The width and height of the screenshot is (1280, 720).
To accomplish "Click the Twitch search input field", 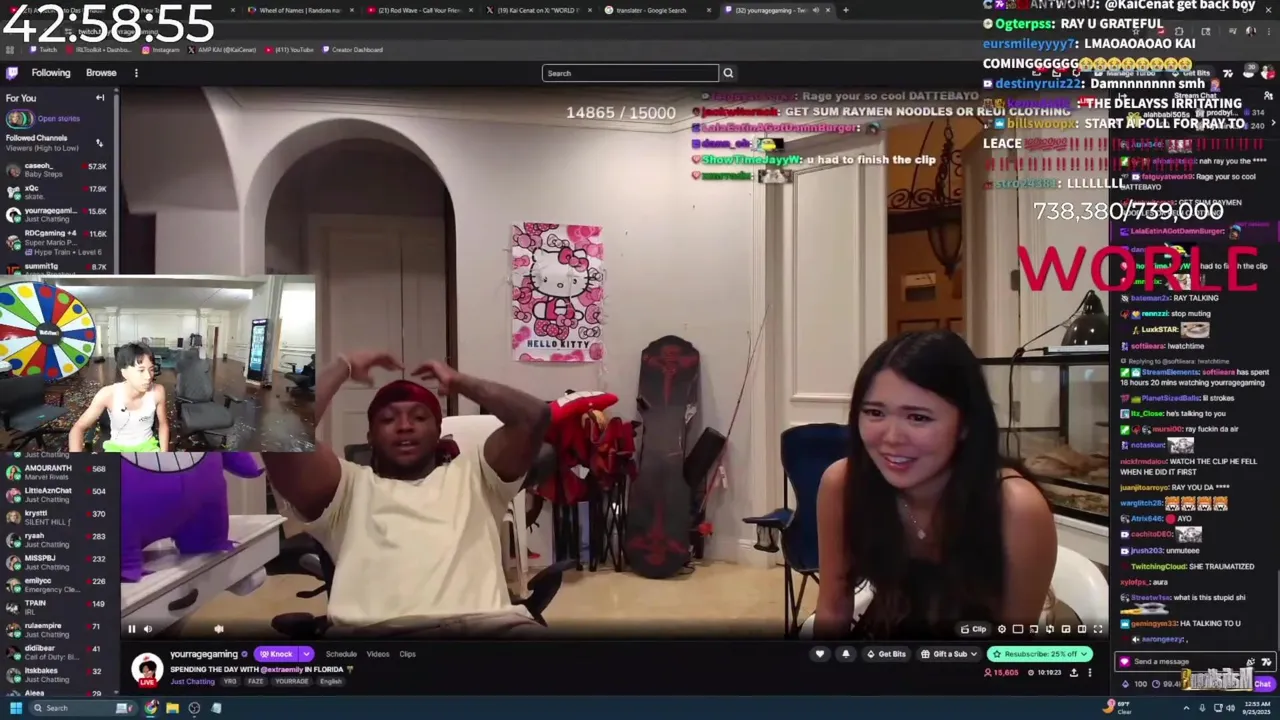I will coord(630,73).
